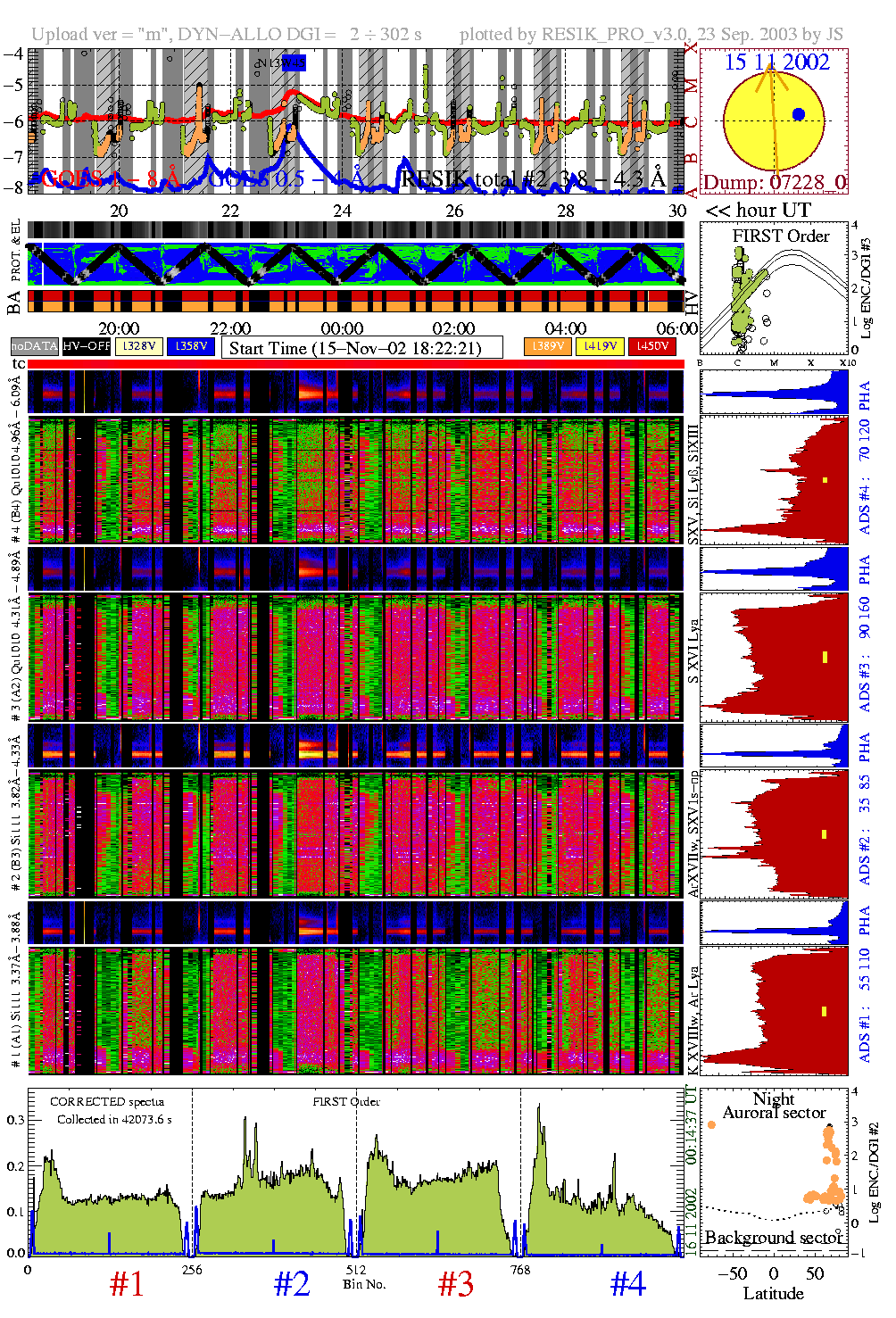
Task: Click the #3 channel label under the spectrum
Action: (x=456, y=1284)
